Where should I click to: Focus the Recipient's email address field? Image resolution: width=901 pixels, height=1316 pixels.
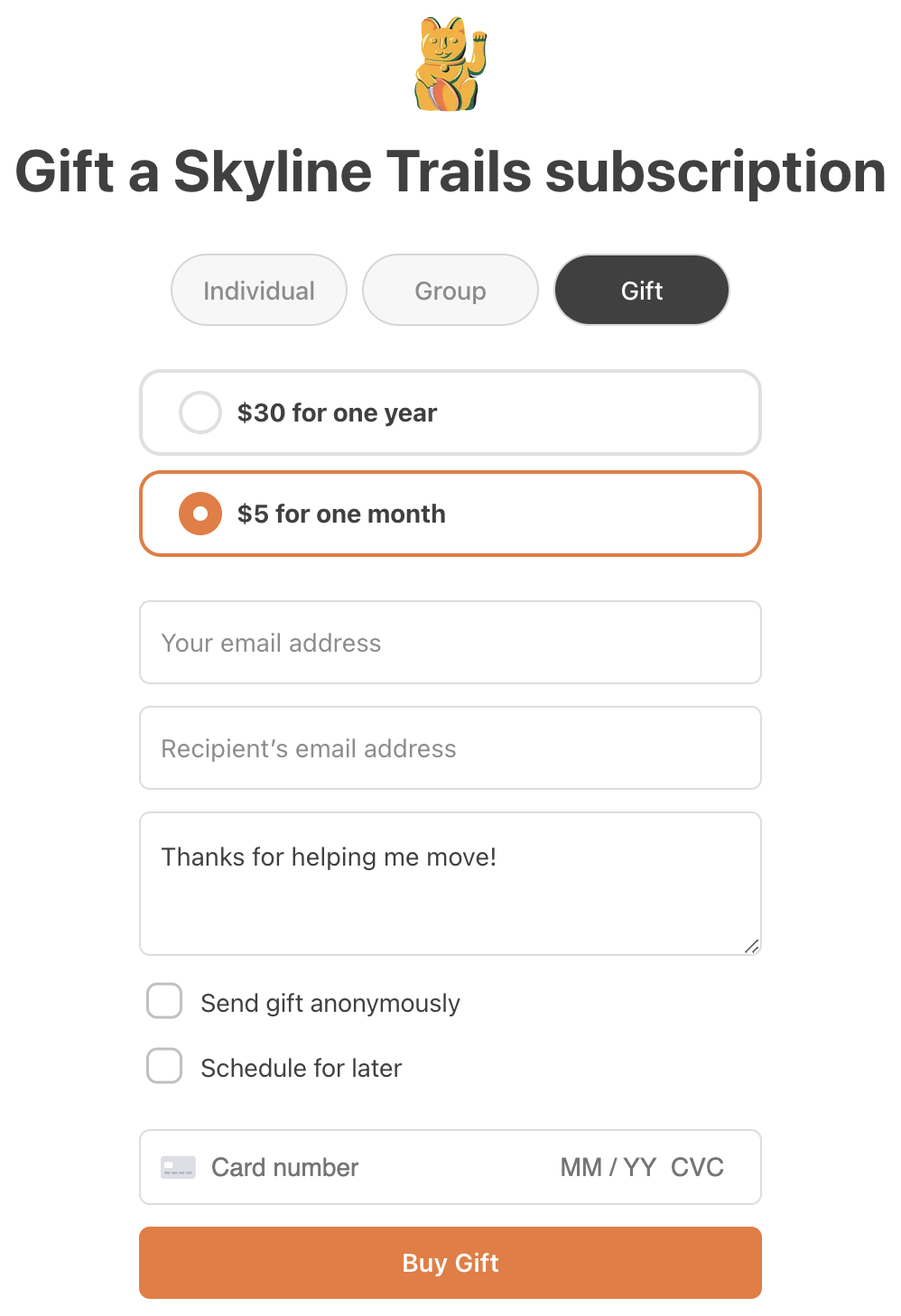point(450,748)
